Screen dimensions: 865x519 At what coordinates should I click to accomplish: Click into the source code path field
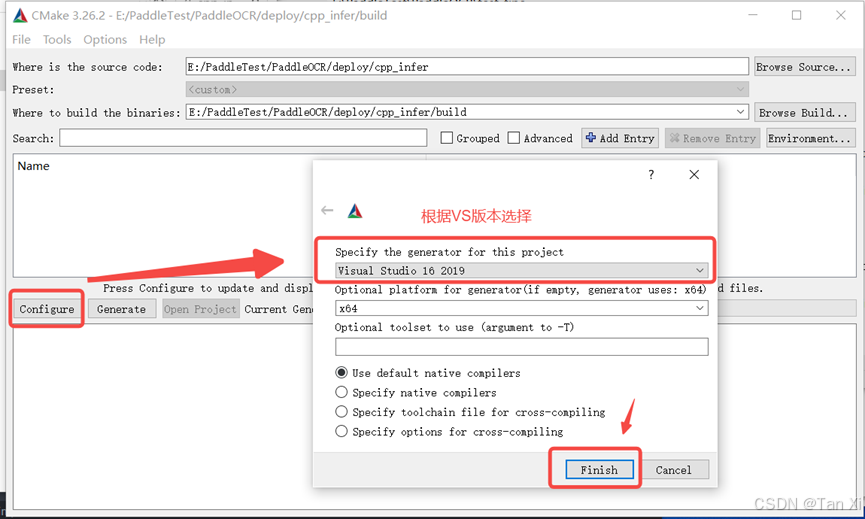point(467,67)
